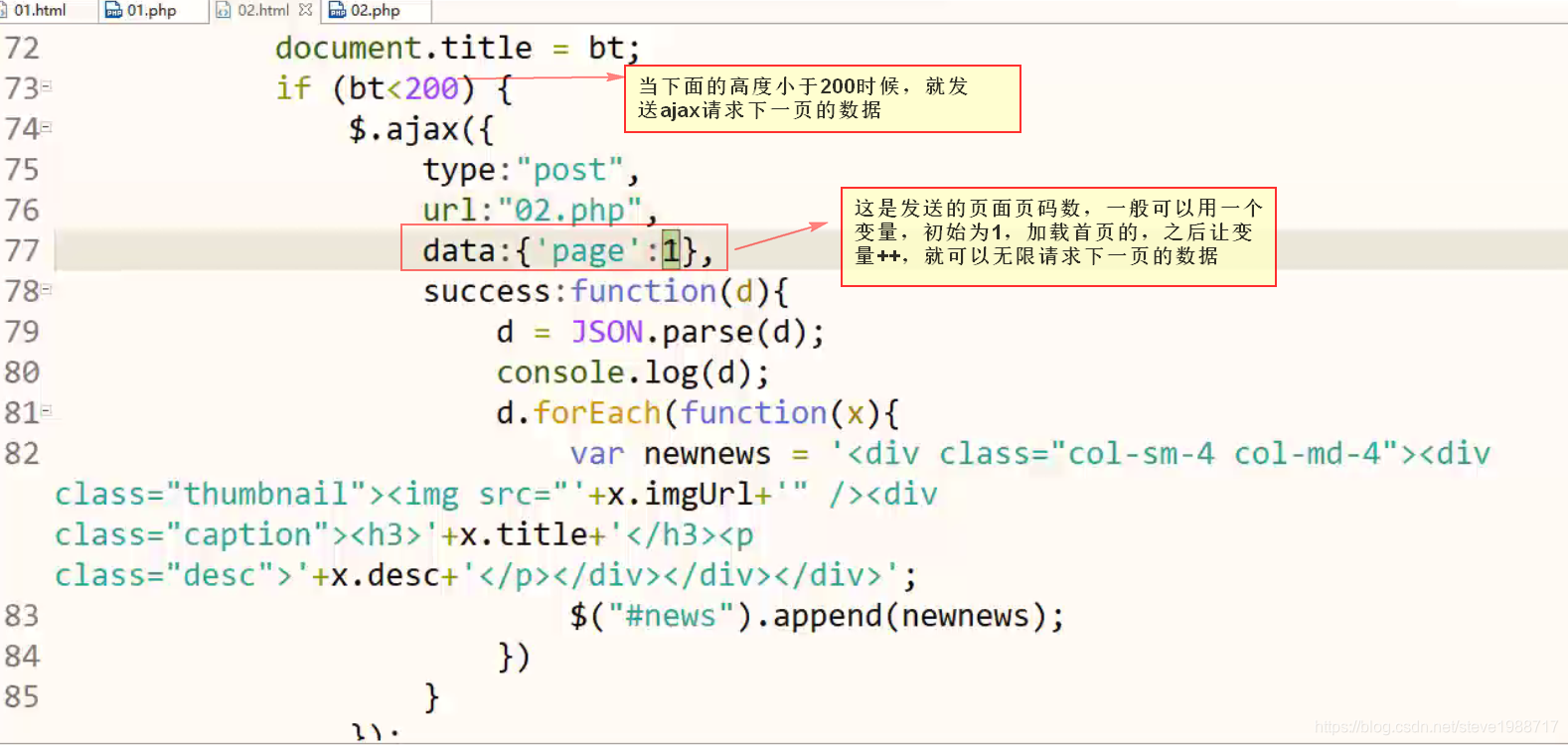Click the "02.php" url string
Image resolution: width=1568 pixels, height=745 pixels.
point(570,211)
